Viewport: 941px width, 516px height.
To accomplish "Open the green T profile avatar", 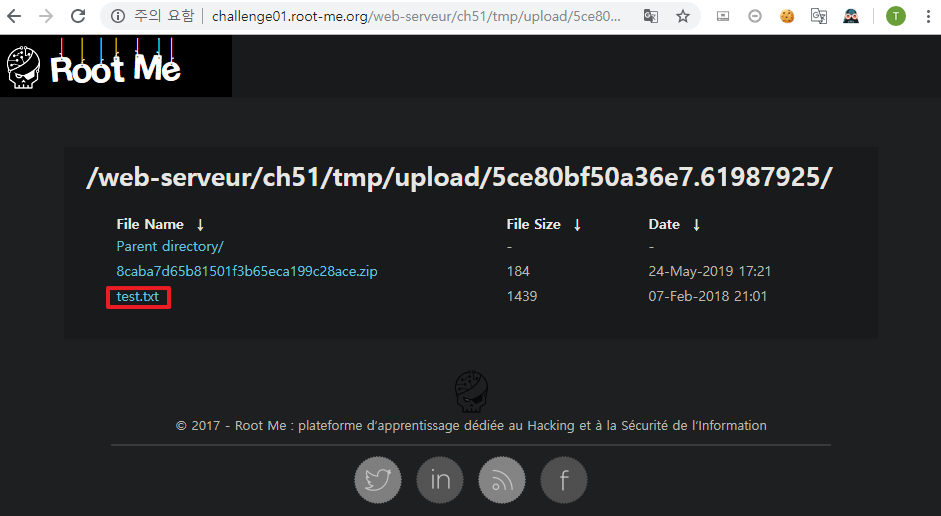I will click(x=895, y=16).
